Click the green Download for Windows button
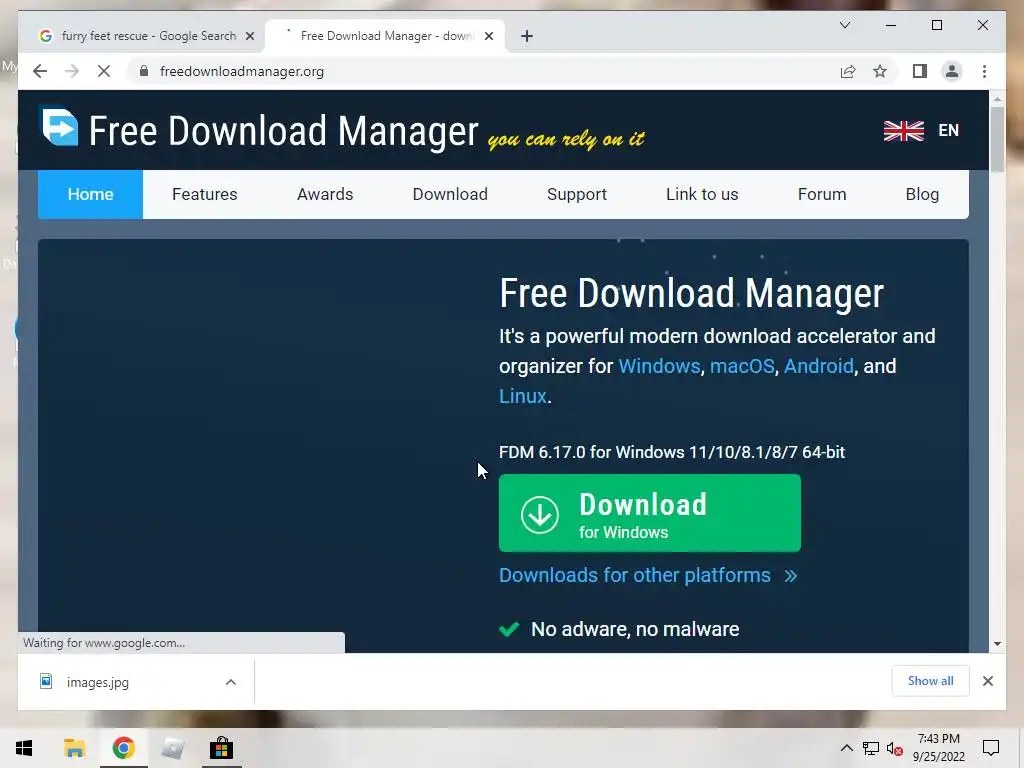This screenshot has width=1024, height=768. [x=650, y=513]
